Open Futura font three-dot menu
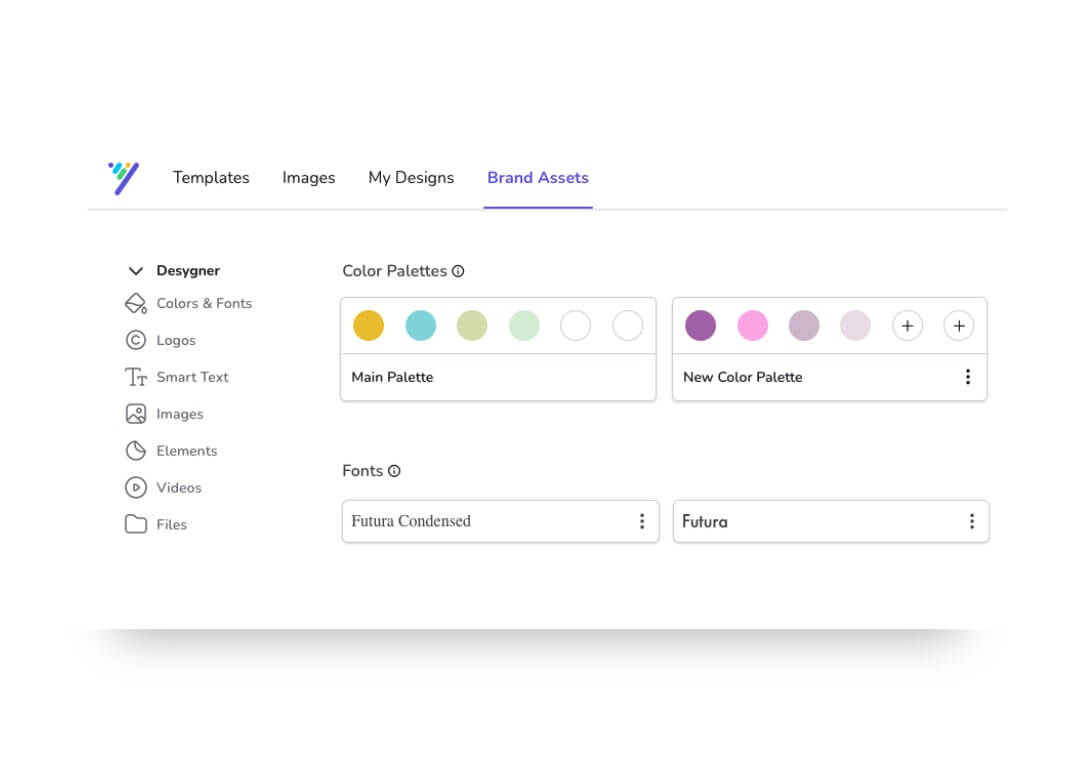This screenshot has width=1073, height=779. 971,521
